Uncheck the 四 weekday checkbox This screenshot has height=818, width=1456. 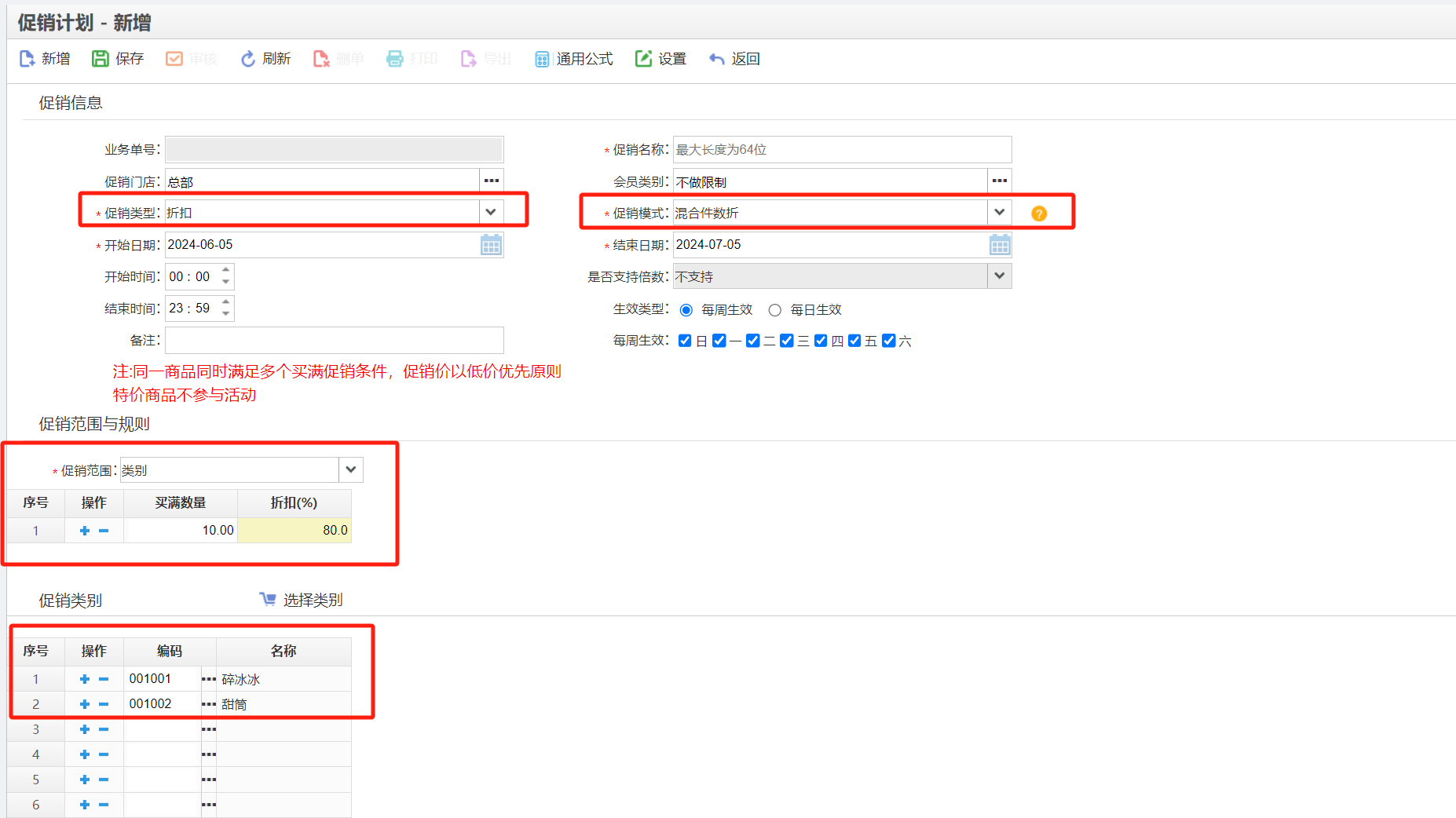pyautogui.click(x=821, y=341)
